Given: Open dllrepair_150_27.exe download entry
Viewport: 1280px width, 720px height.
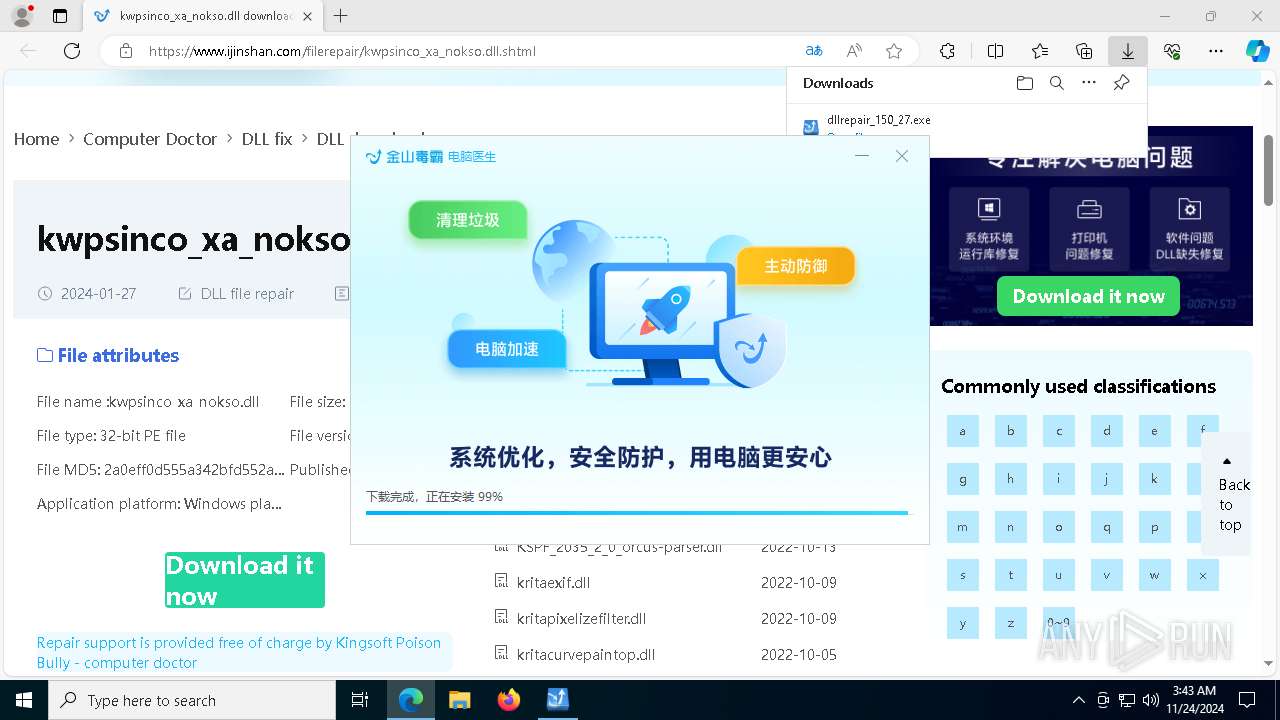Looking at the screenshot, I should pos(879,120).
